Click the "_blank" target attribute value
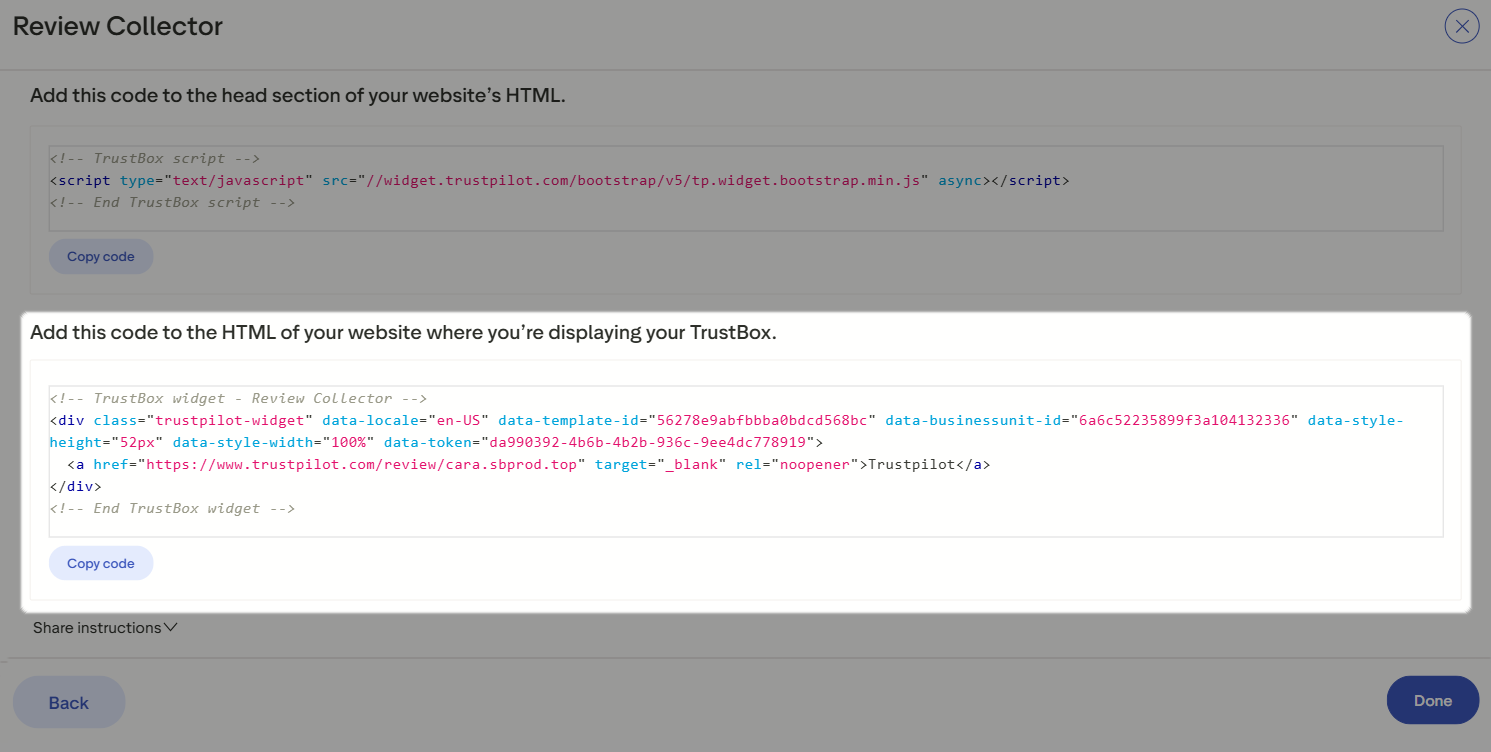The image size is (1491, 752). tap(693, 465)
